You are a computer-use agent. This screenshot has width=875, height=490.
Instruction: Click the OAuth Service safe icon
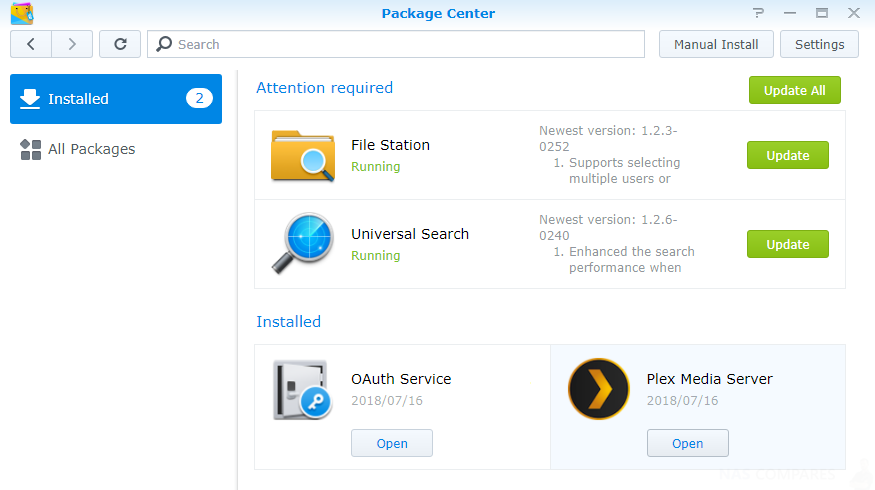302,390
